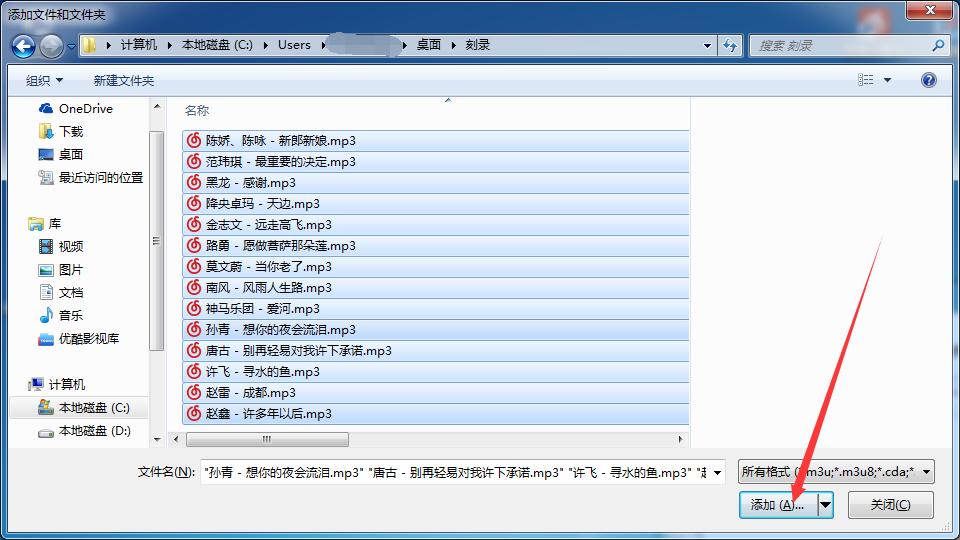Click the sidebar scroll-down arrow
This screenshot has width=960, height=540.
point(157,439)
